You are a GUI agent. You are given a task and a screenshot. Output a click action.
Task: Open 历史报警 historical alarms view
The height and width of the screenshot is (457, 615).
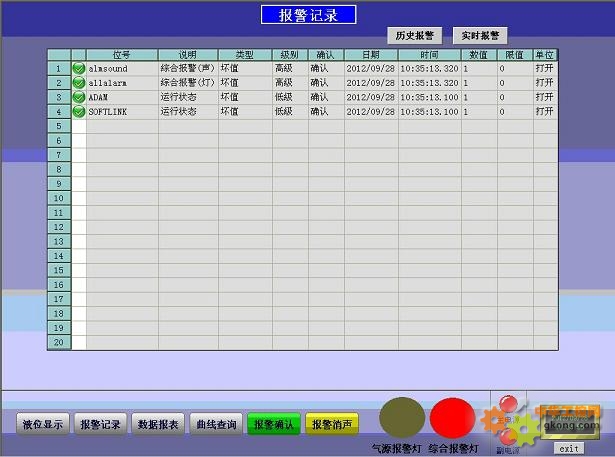[x=413, y=36]
